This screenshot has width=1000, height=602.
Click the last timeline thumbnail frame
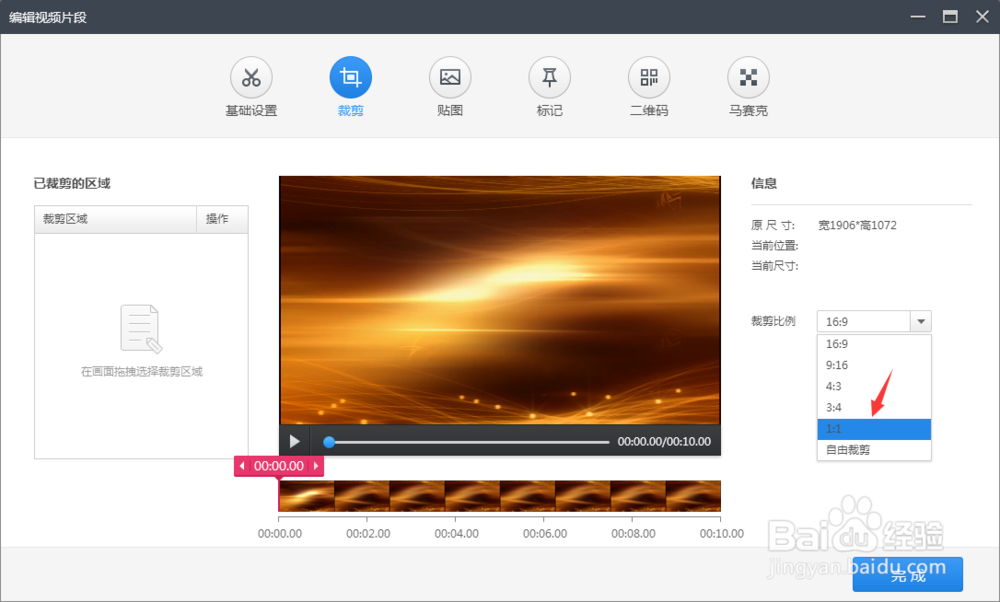pyautogui.click(x=693, y=496)
